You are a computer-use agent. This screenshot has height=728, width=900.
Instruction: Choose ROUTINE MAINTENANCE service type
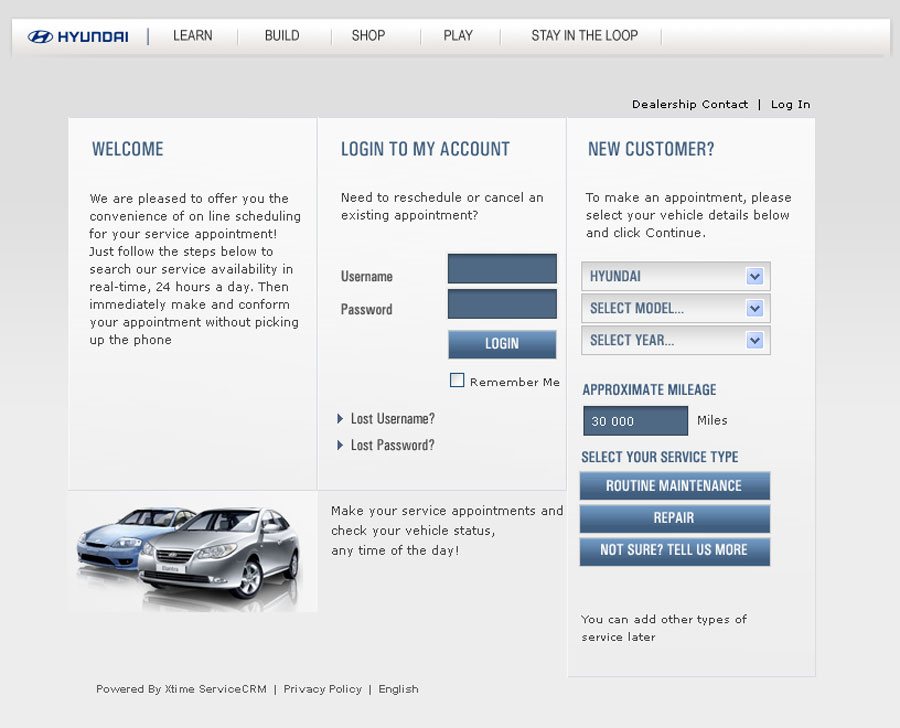coord(674,486)
